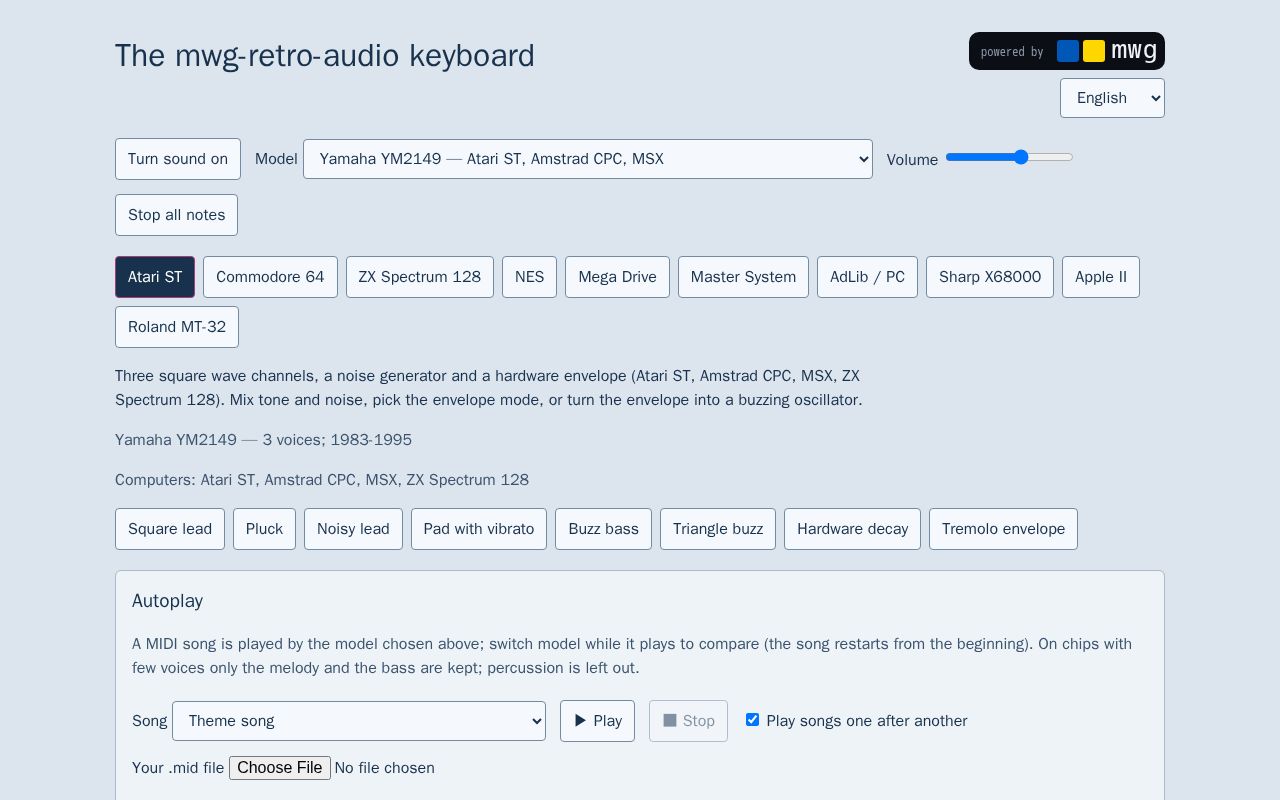Click Stop all notes button
This screenshot has height=800, width=1280.
pyautogui.click(x=176, y=215)
